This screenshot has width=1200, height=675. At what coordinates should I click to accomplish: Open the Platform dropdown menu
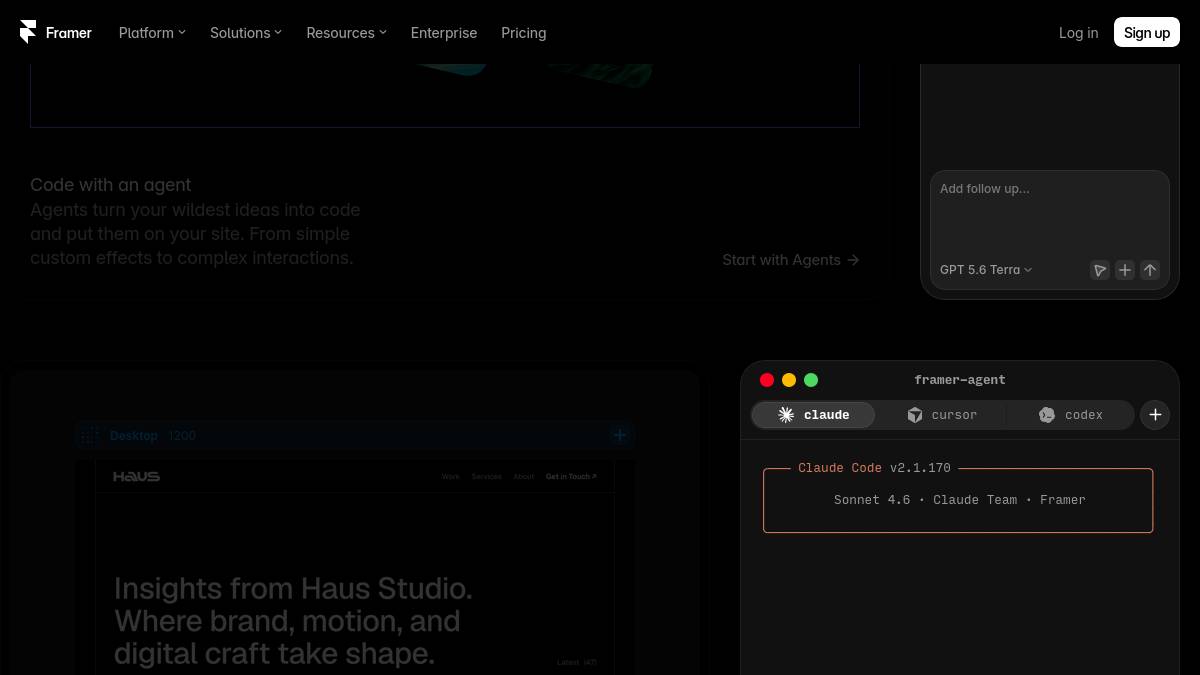point(152,33)
